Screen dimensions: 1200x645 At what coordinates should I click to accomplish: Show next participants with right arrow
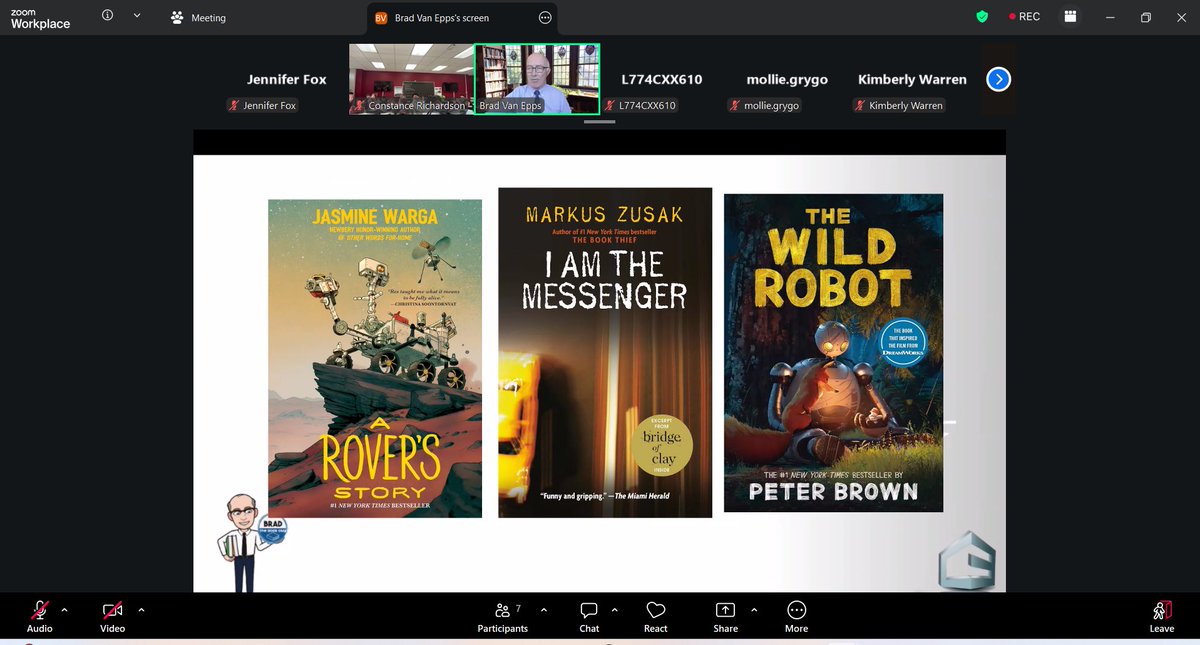coord(998,79)
